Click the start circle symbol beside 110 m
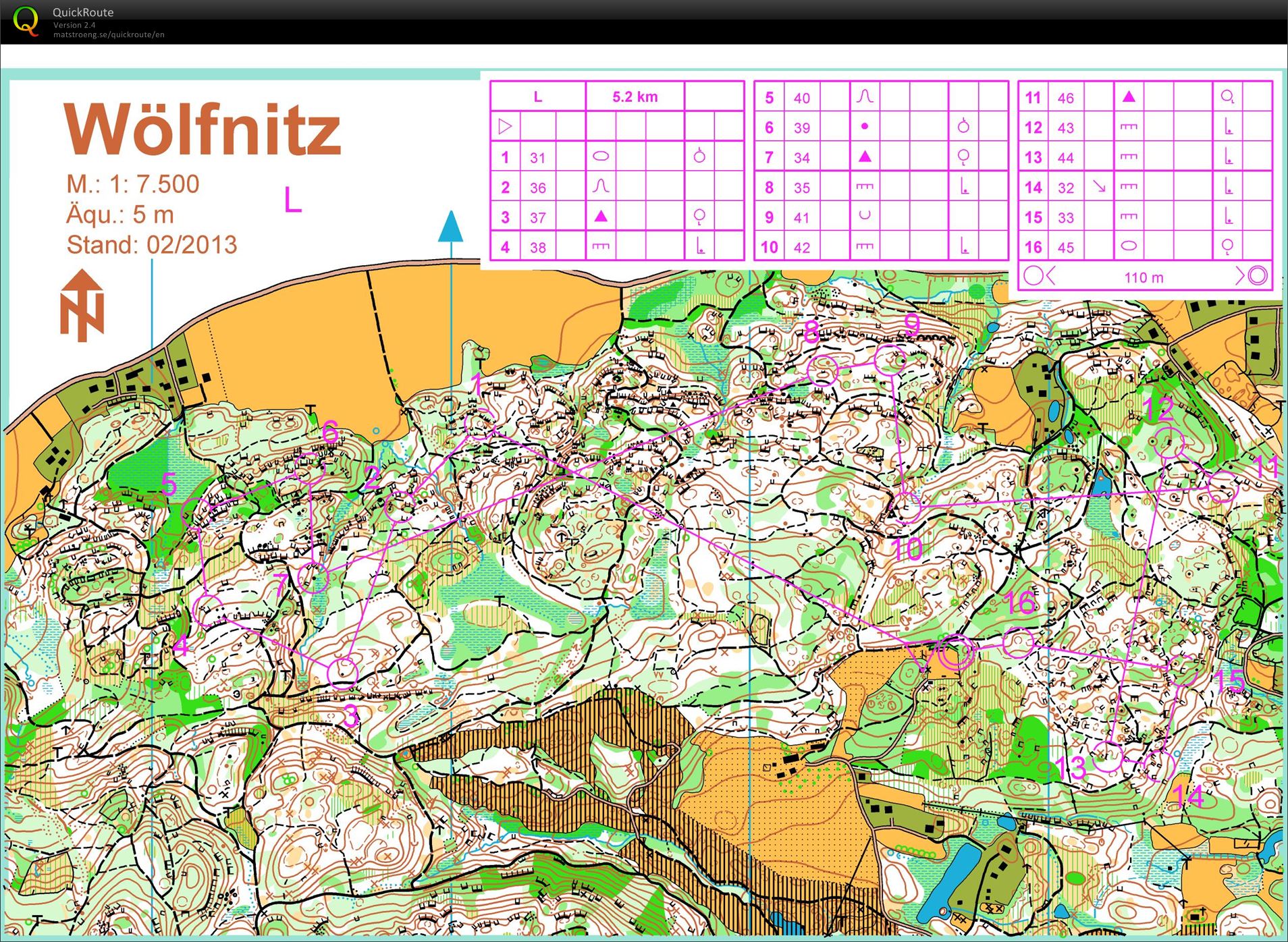 [x=1034, y=275]
